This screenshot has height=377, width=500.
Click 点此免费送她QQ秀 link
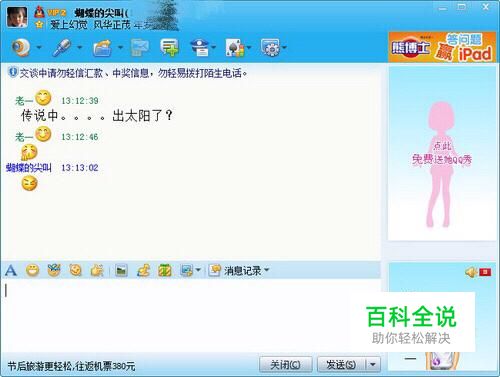[442, 153]
